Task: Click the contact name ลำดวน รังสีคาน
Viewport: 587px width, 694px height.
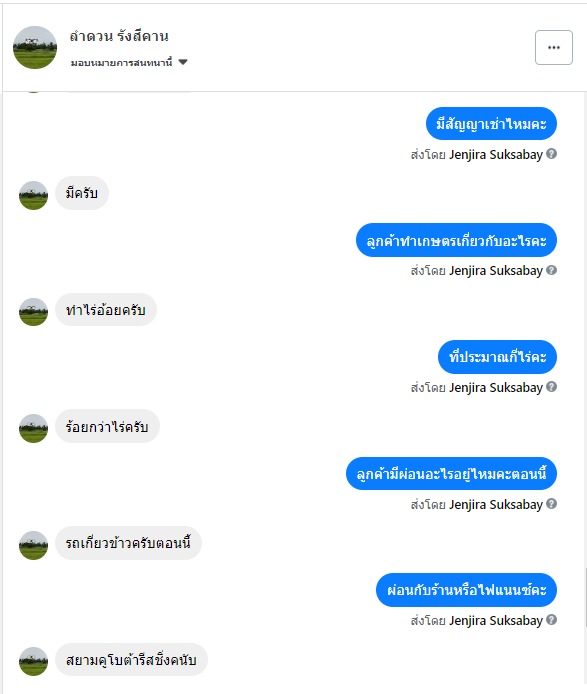Action: (119, 36)
